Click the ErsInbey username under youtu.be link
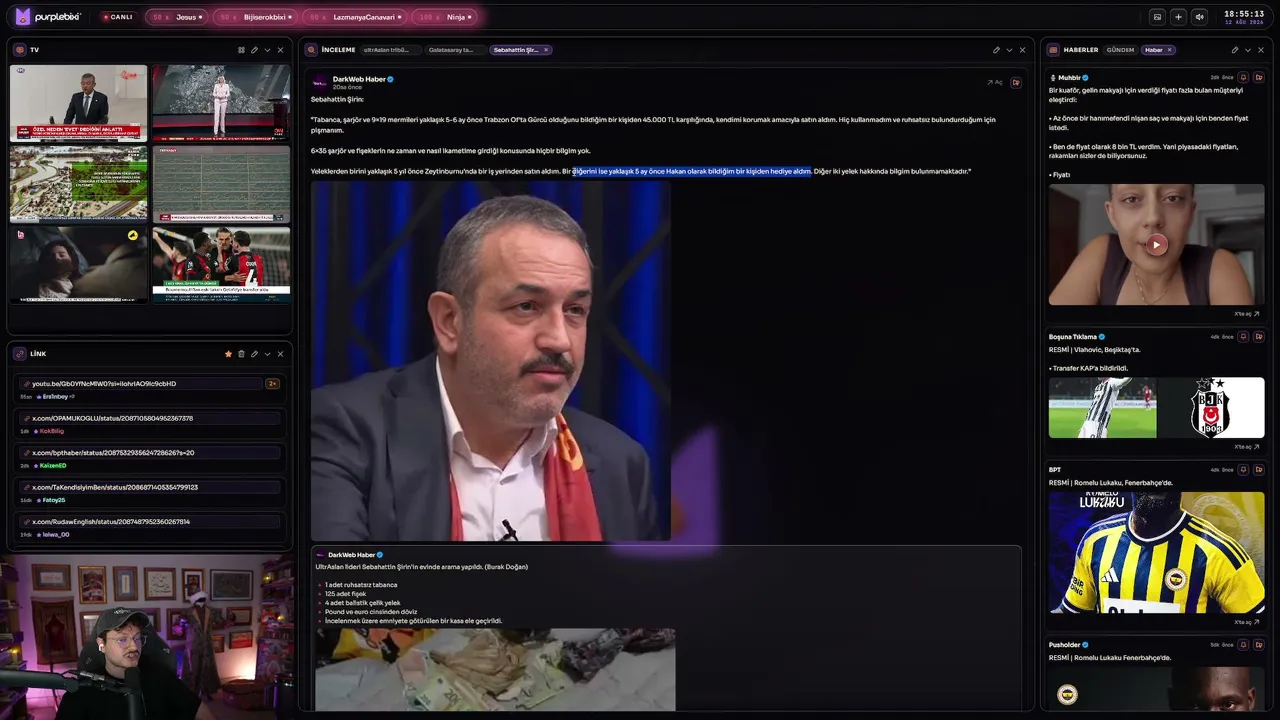Screen dimensions: 1280x720 [x=54, y=397]
